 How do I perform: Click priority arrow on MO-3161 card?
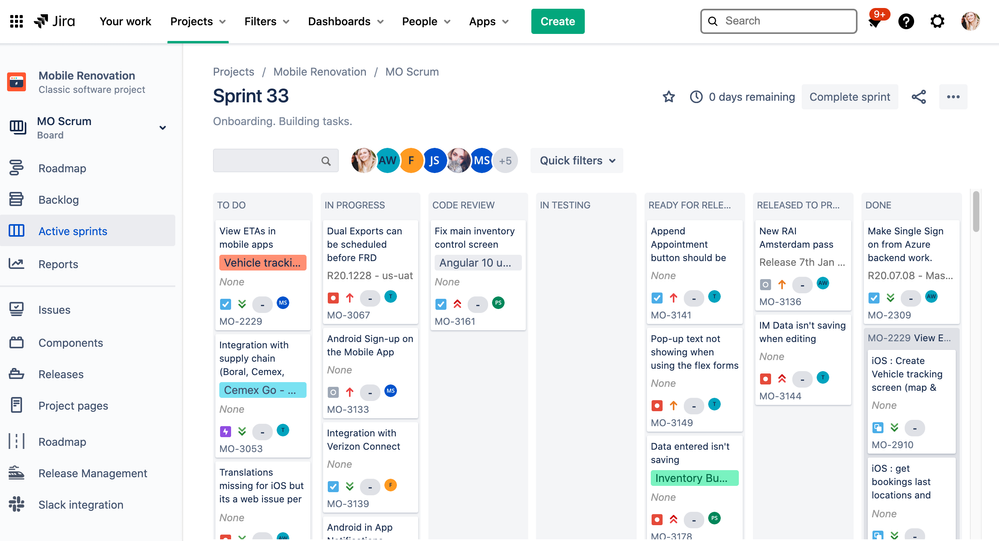pos(457,304)
